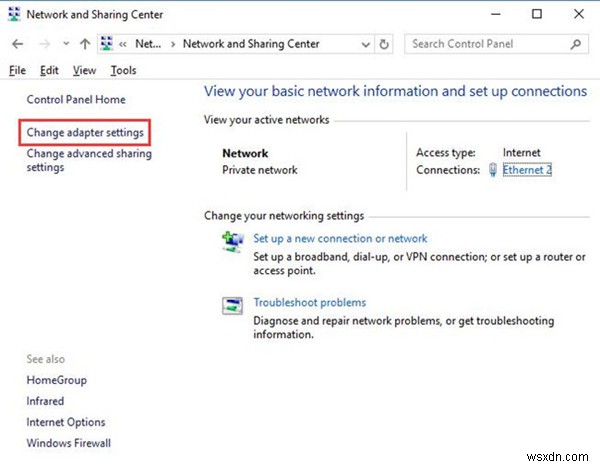
Task: Click the Troubleshoot problems icon
Action: [232, 305]
